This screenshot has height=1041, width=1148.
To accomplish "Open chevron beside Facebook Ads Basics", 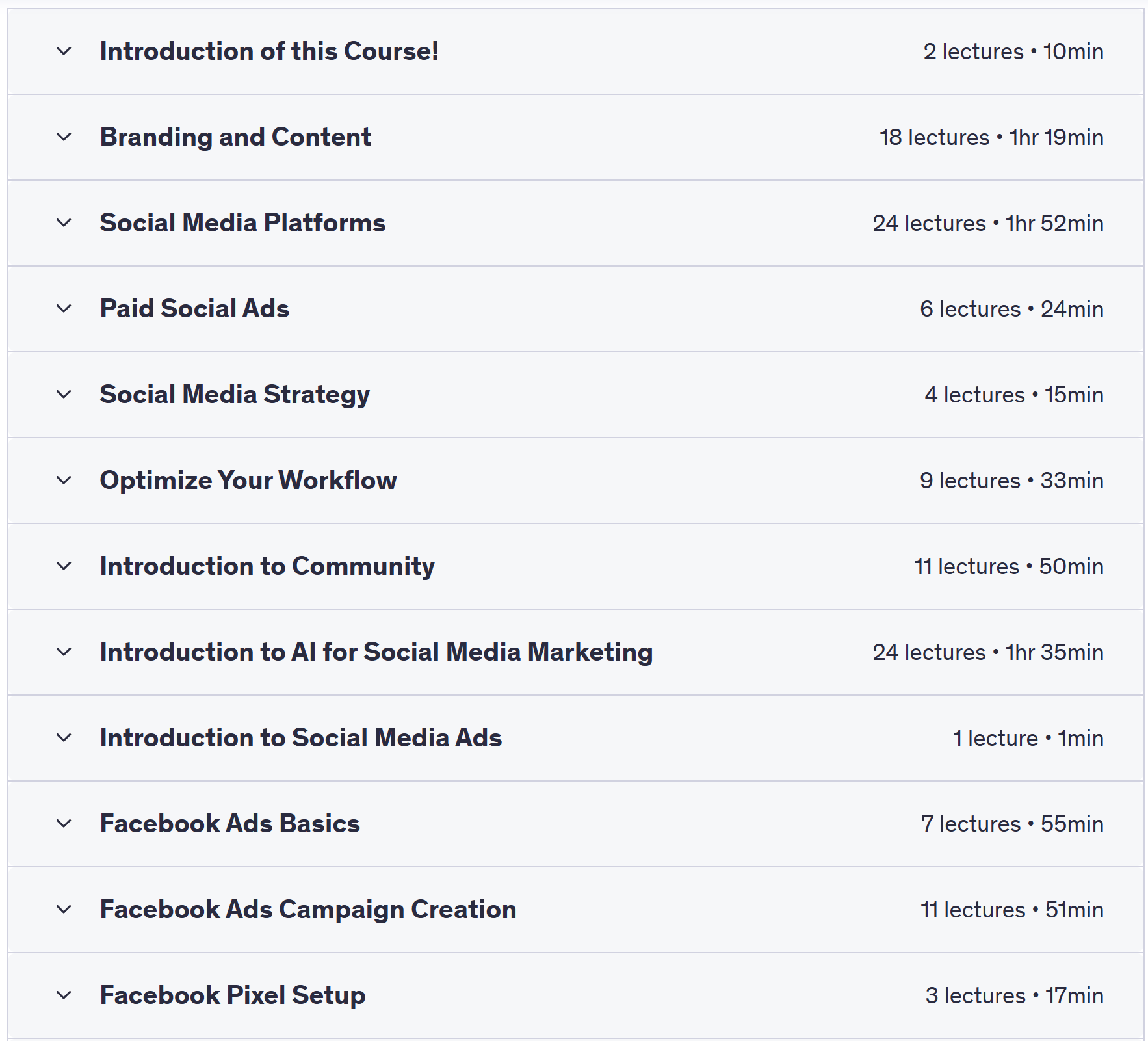I will 64,824.
